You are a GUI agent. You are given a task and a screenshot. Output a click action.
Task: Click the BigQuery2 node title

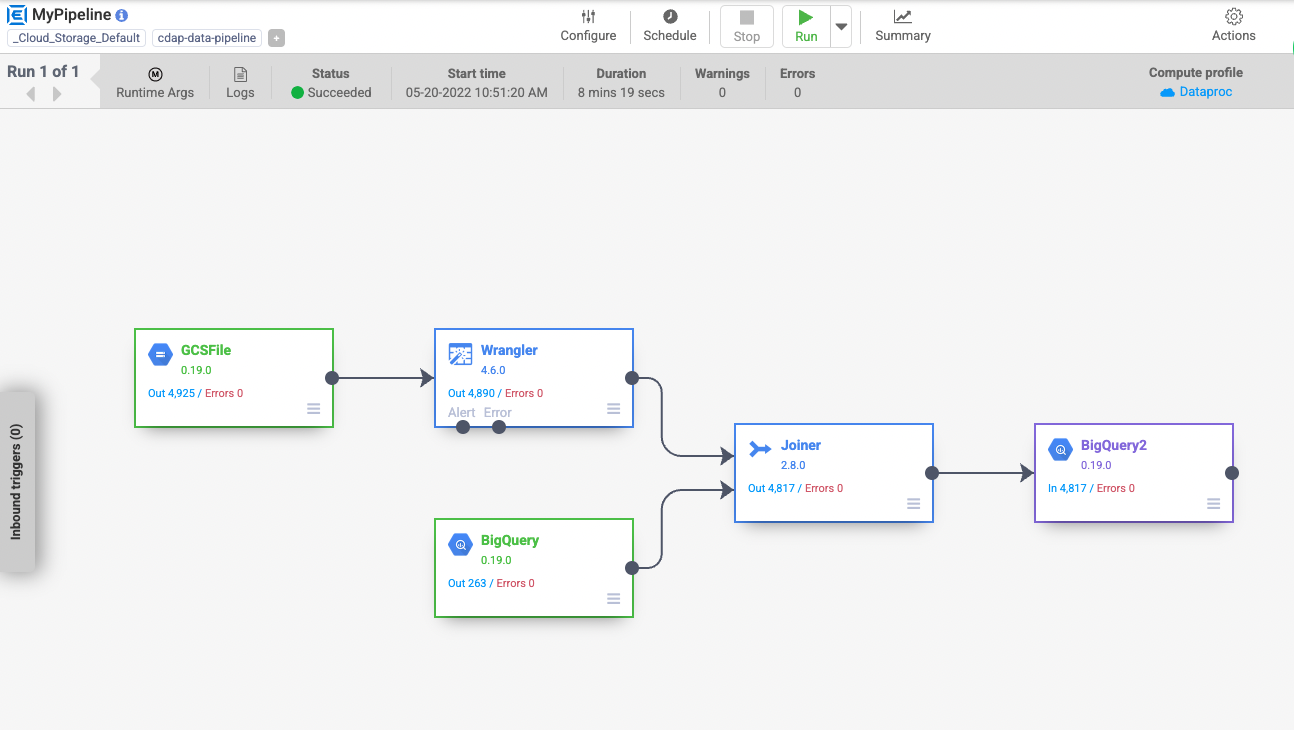pyautogui.click(x=1114, y=446)
